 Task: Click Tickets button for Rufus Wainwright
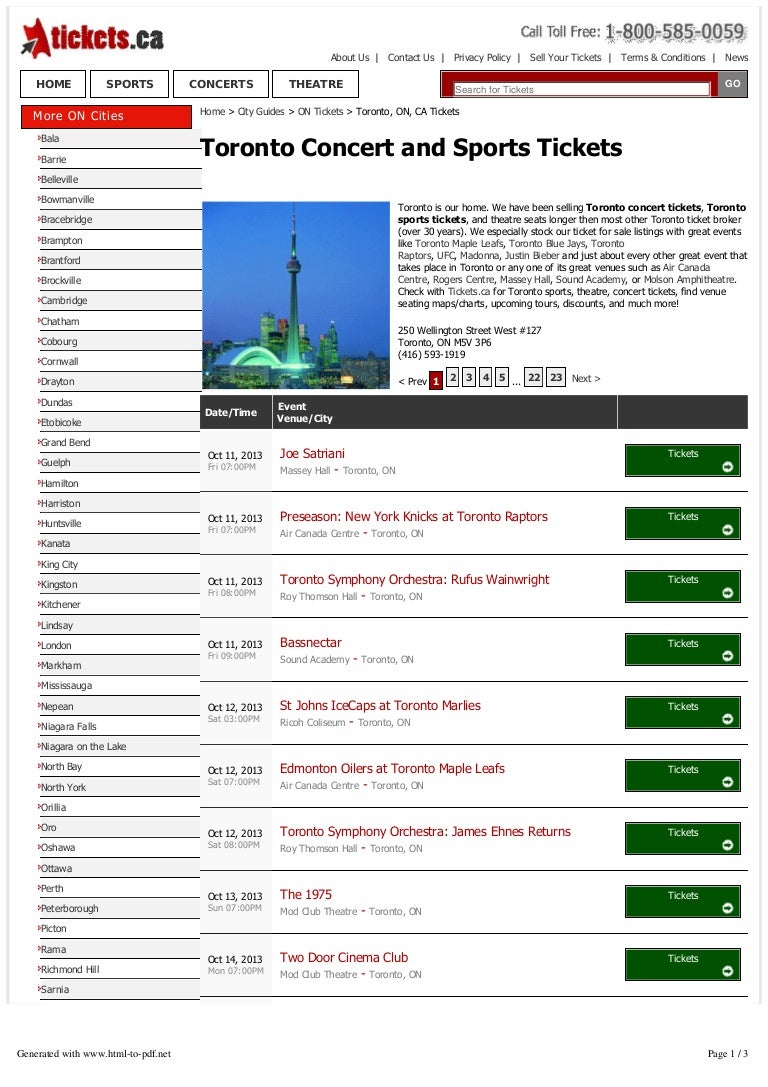pos(683,586)
